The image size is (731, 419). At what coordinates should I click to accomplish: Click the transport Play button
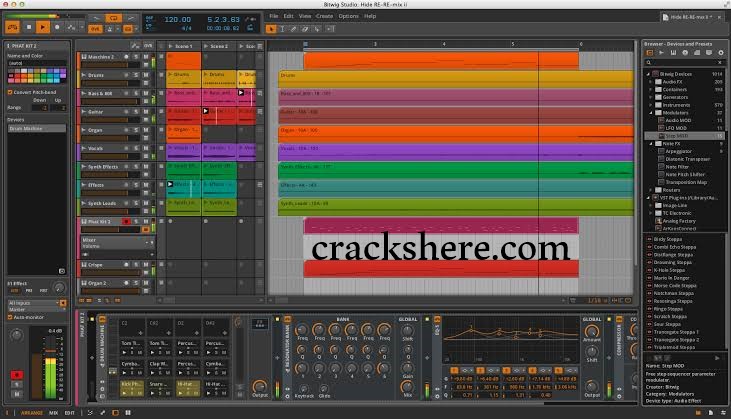(42, 27)
